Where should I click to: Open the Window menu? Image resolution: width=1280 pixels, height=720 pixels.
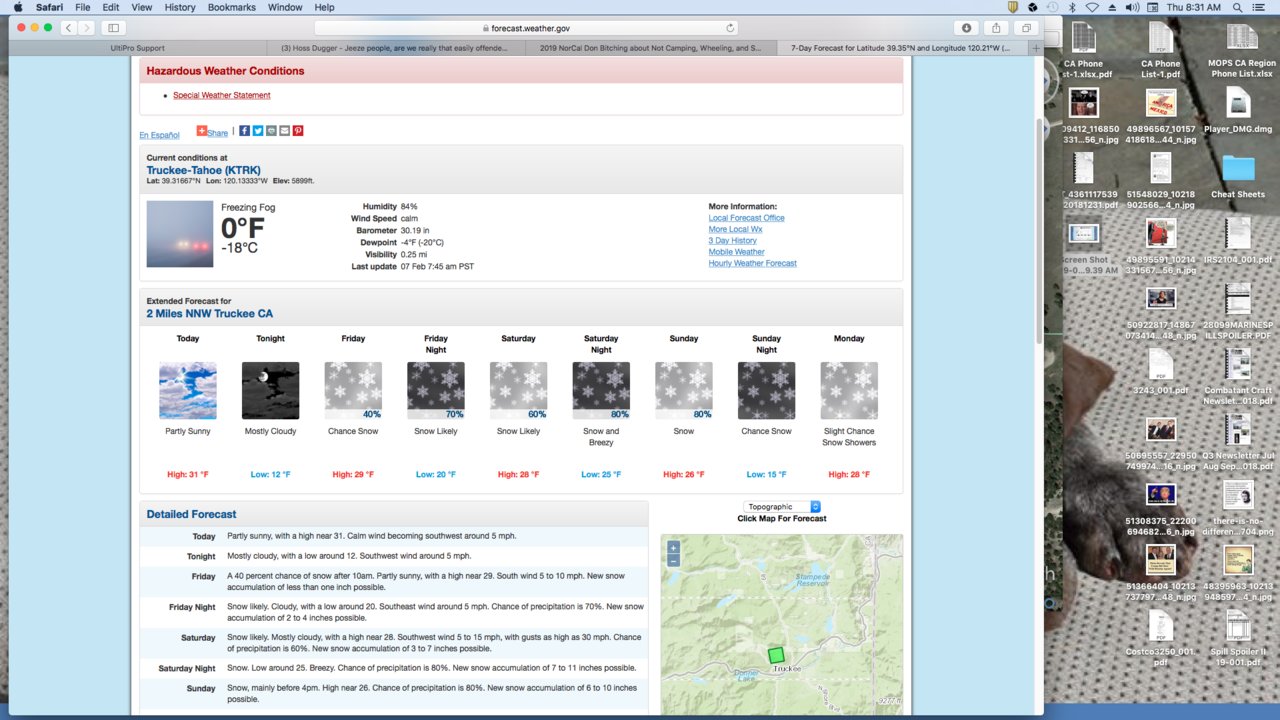285,7
